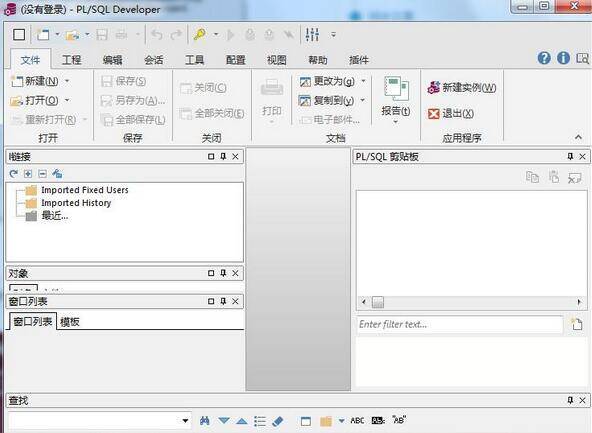Click the clipboard horizontal scrollbar thumb
Viewport: 592px width, 433px height.
click(378, 302)
